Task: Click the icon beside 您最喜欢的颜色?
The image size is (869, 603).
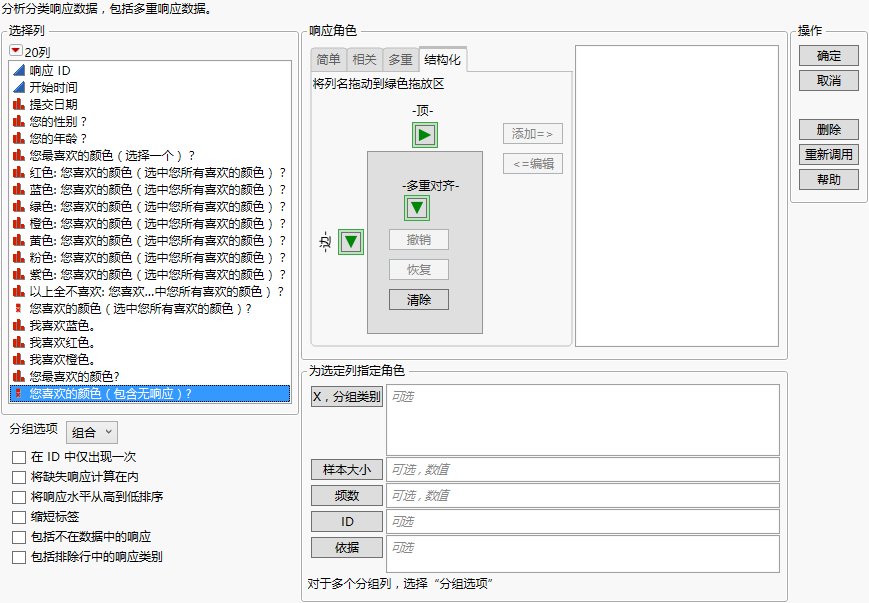Action: coord(19,376)
